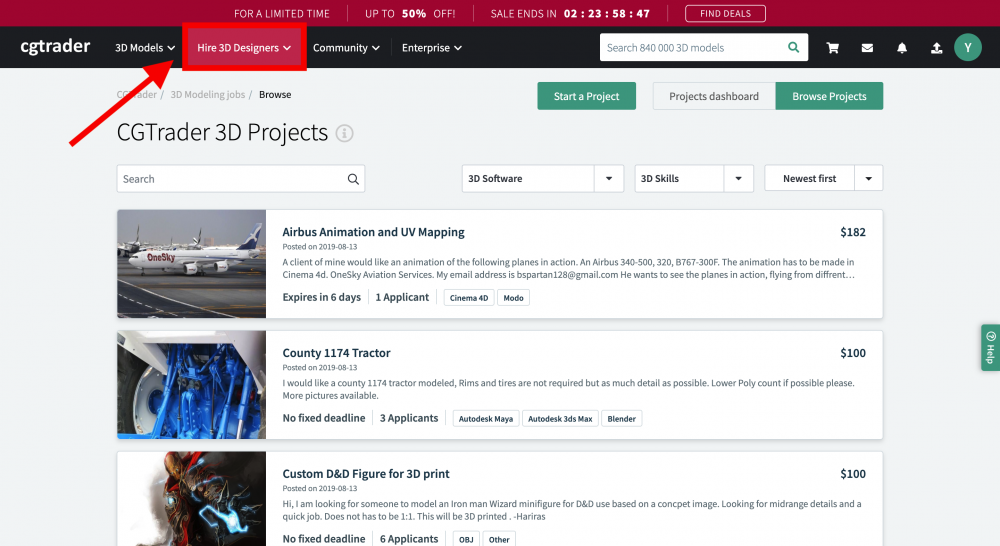Select the Blender tag
The width and height of the screenshot is (1000, 546).
(x=621, y=419)
